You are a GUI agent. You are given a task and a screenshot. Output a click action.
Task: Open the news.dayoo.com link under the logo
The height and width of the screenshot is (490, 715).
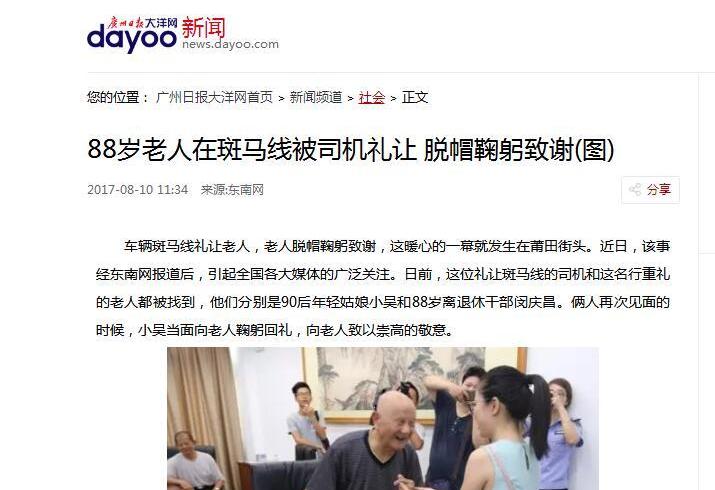[230, 44]
